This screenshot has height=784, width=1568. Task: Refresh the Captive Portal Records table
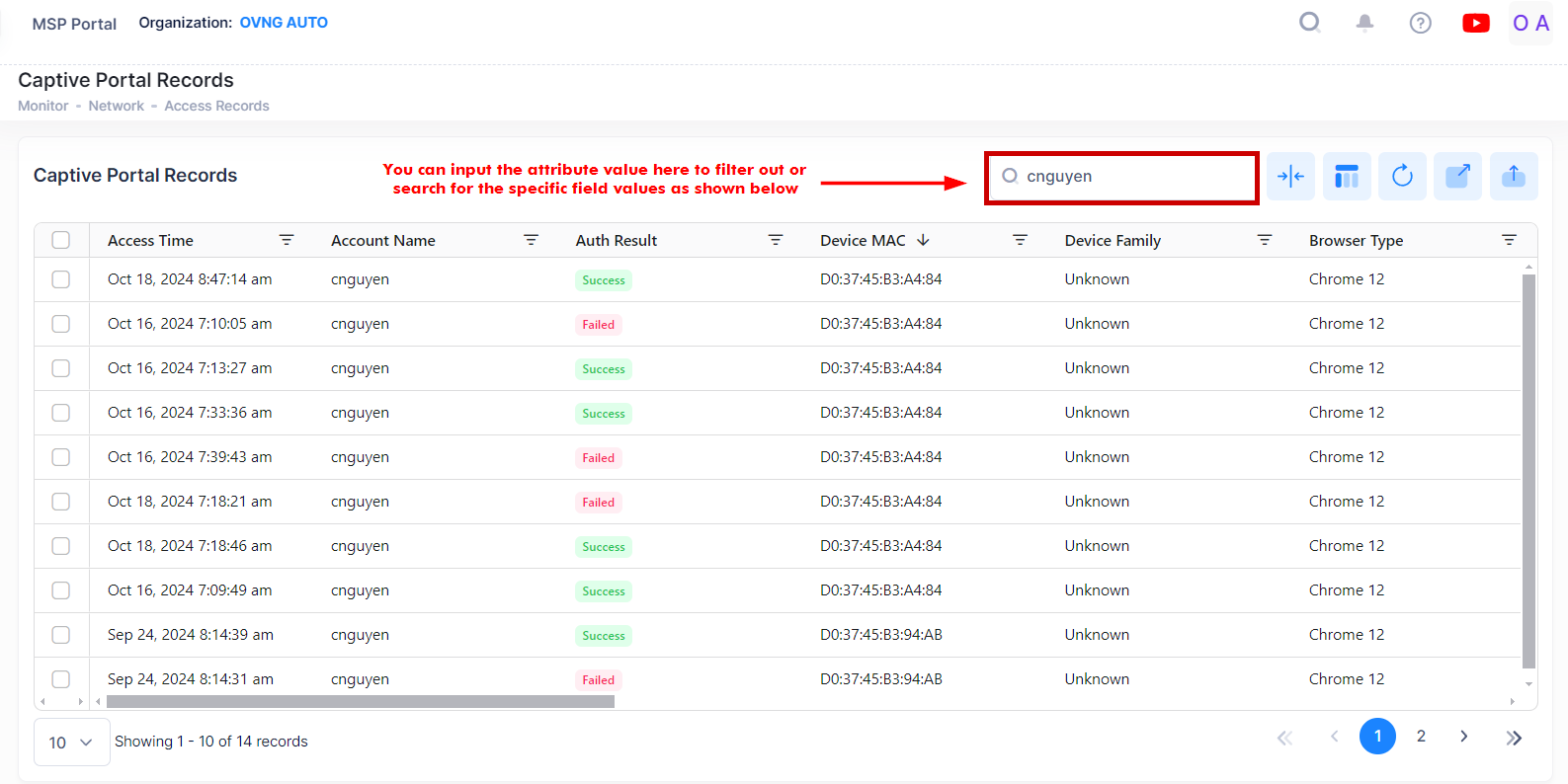click(1402, 177)
